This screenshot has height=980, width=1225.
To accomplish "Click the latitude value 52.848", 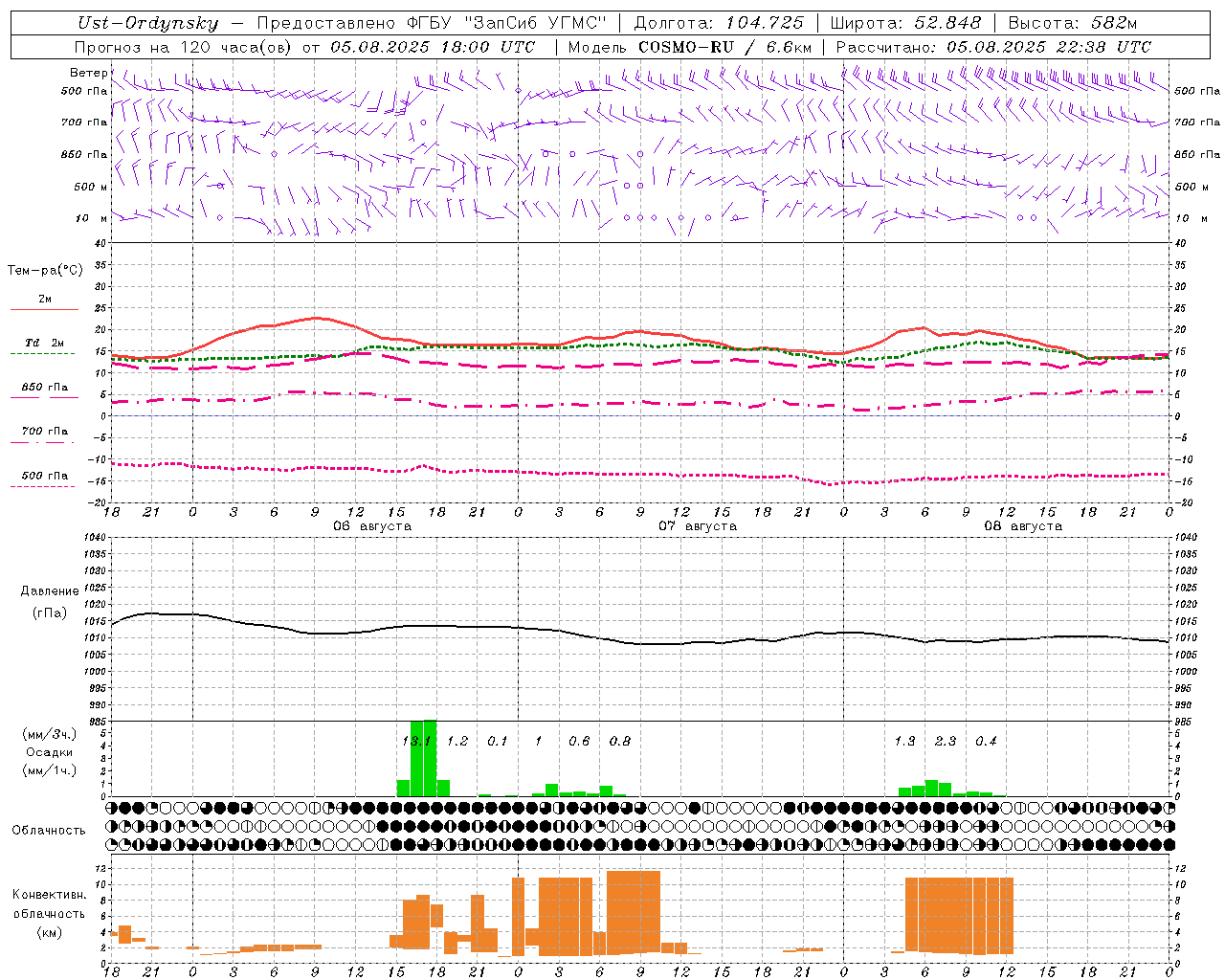I will click(x=946, y=23).
